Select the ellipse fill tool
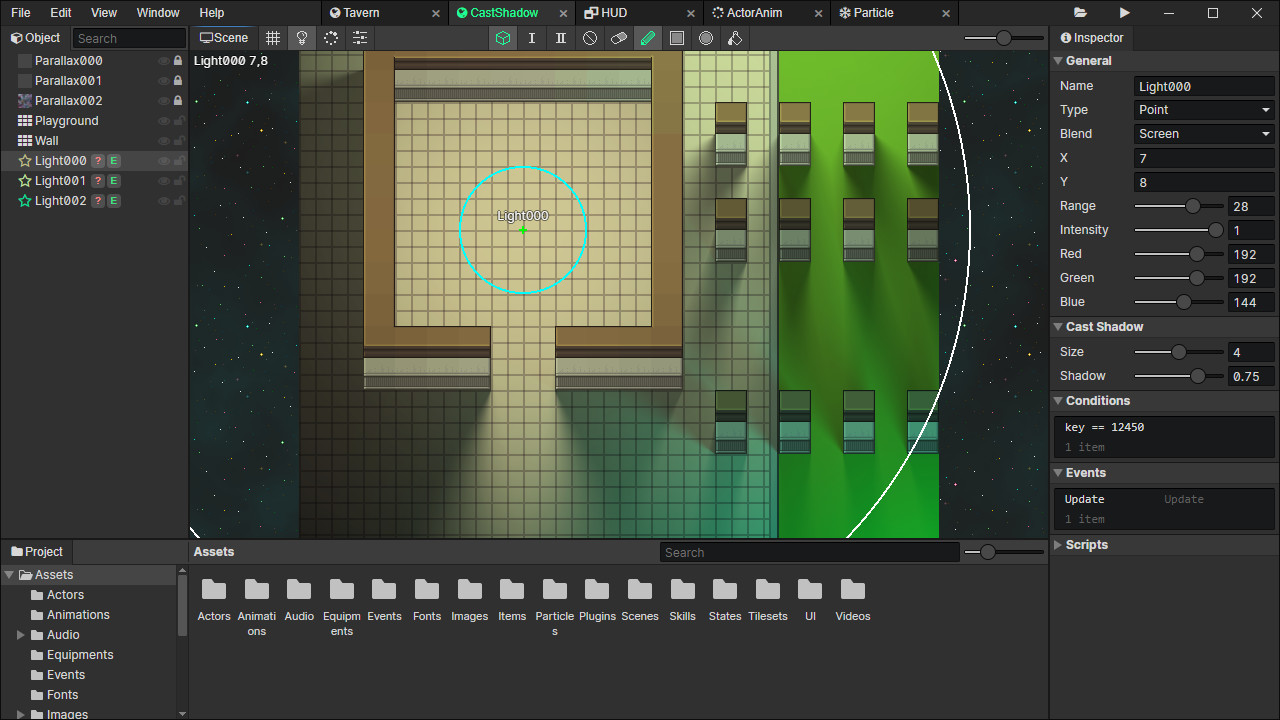 [x=706, y=37]
